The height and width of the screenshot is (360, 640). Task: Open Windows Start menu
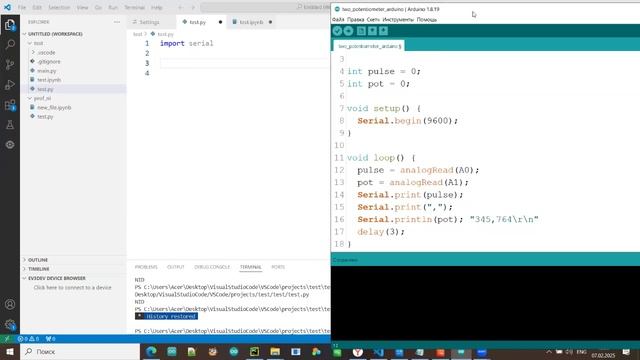pyautogui.click(x=10, y=351)
